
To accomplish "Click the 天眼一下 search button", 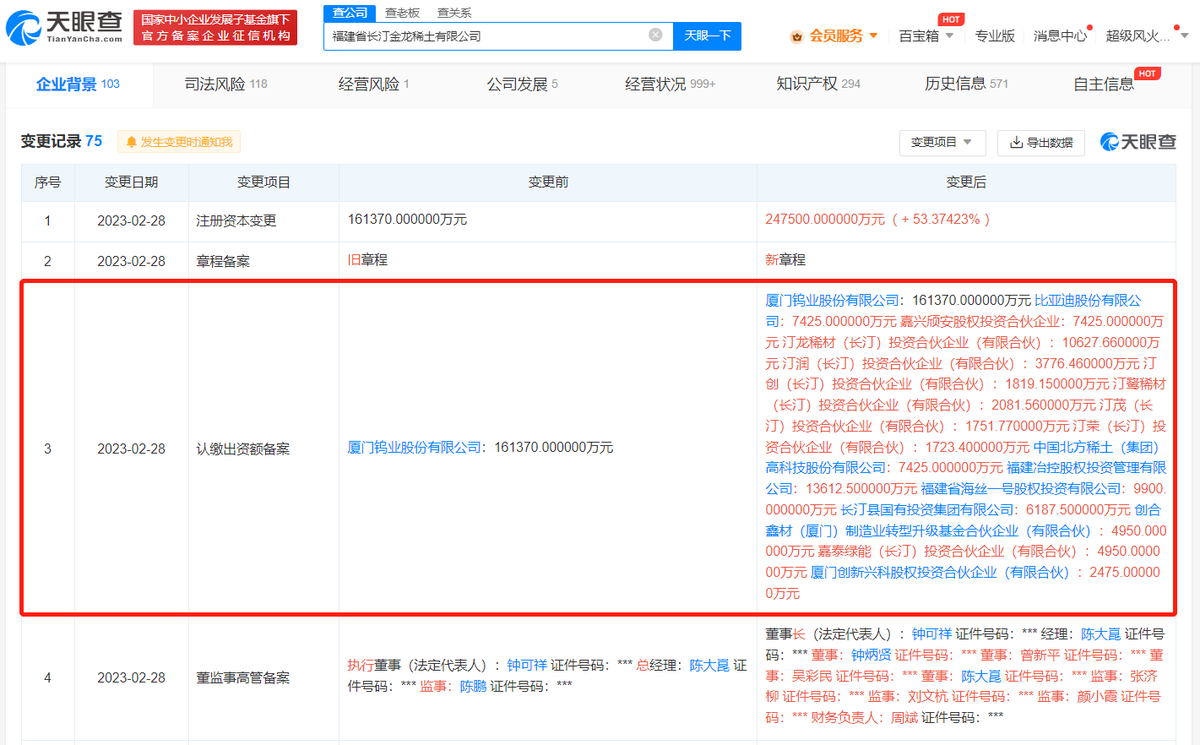I will click(707, 36).
